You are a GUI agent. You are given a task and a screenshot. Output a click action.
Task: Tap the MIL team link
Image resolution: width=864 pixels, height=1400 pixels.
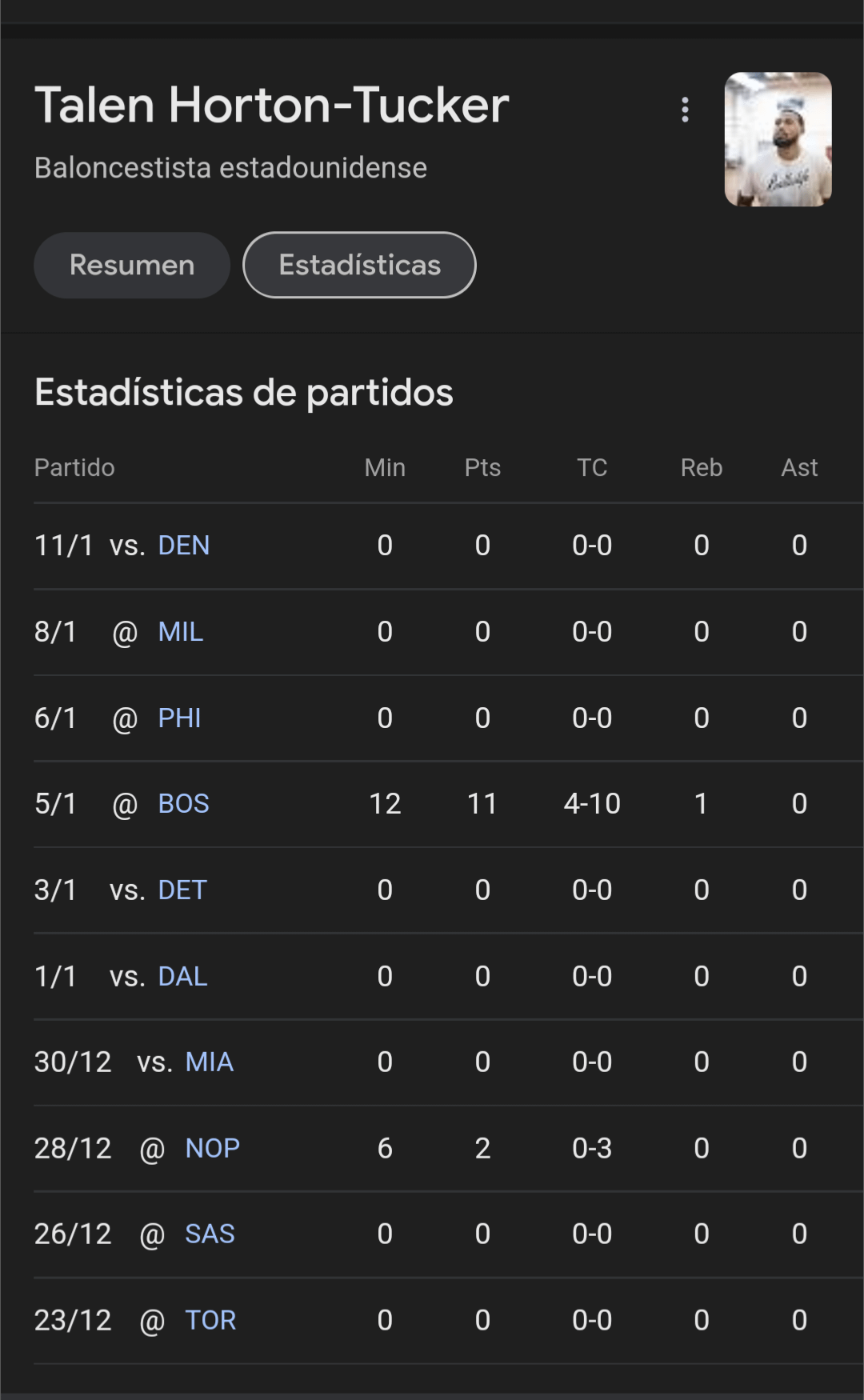click(181, 632)
